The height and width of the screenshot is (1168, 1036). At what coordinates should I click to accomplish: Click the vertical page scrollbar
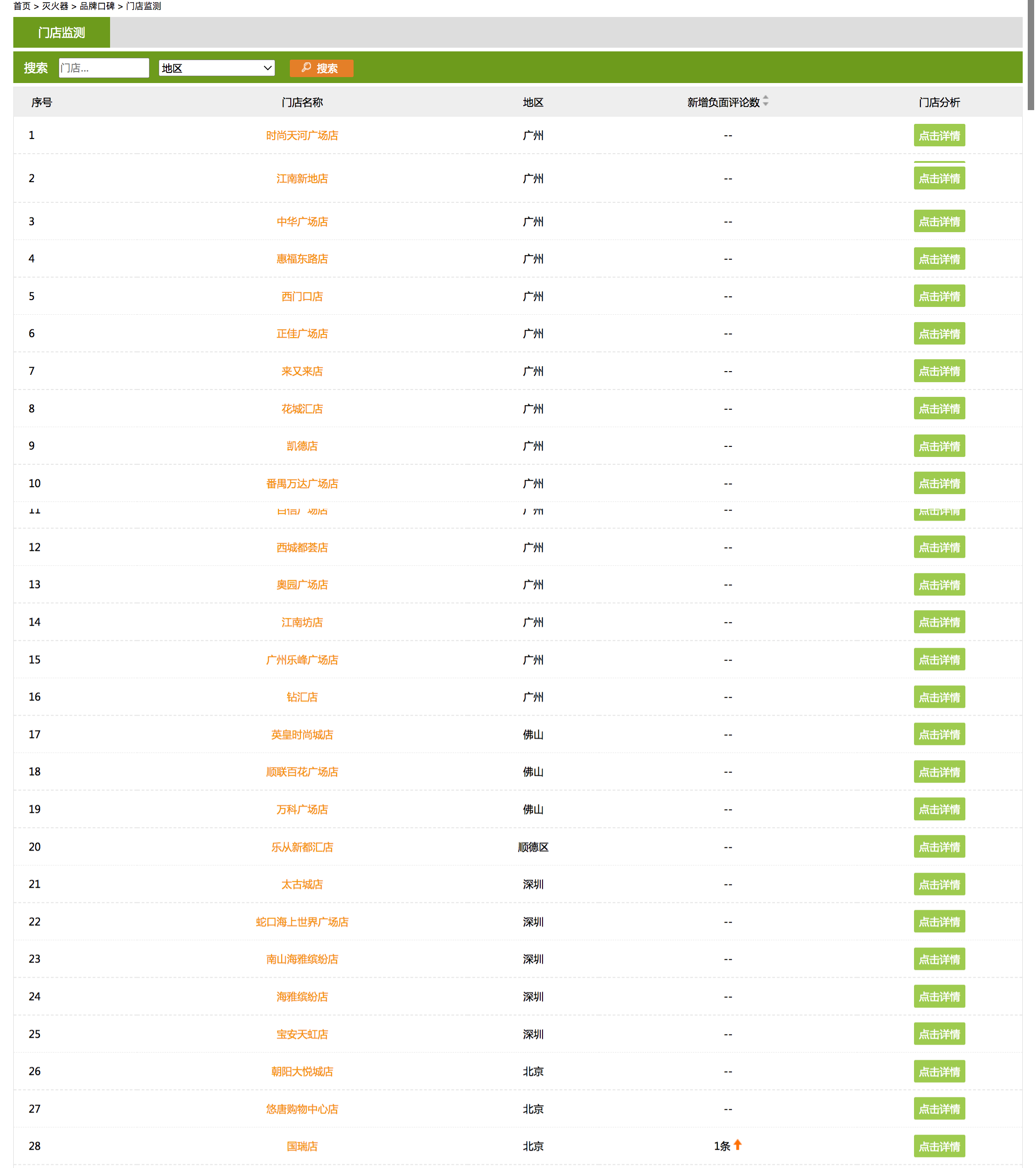(x=1030, y=57)
